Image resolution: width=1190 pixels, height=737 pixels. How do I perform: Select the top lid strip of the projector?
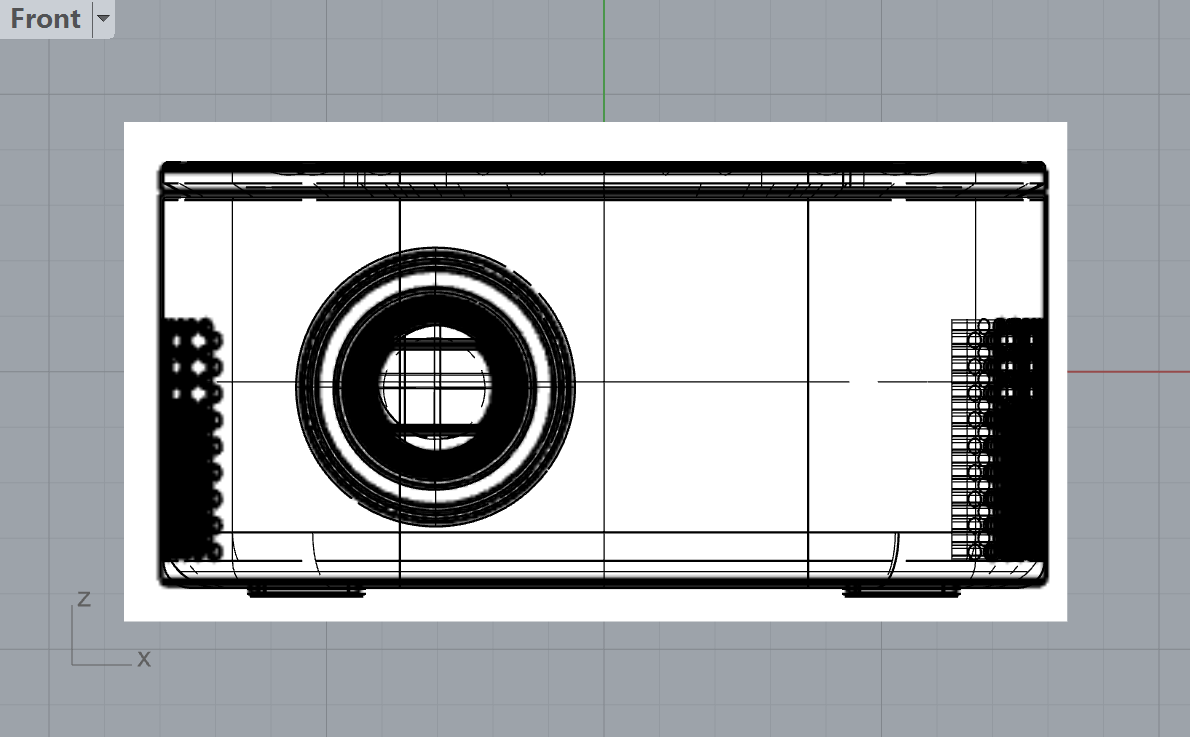[x=604, y=177]
